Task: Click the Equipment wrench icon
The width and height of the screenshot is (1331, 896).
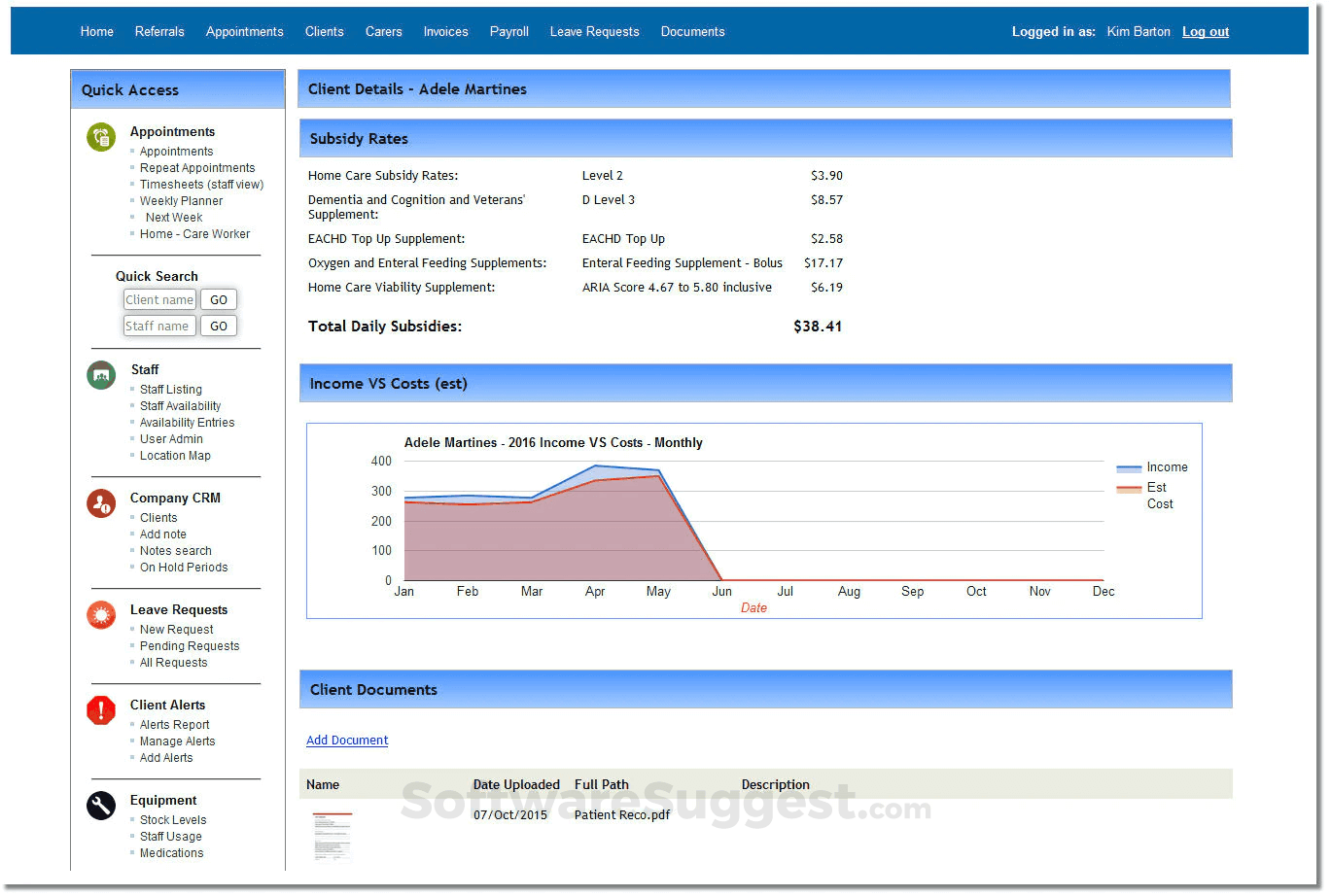Action: point(101,806)
